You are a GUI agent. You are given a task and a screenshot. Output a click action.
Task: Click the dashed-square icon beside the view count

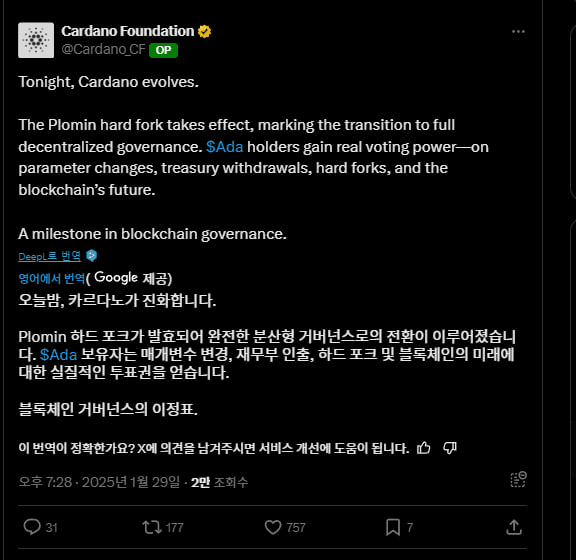point(518,480)
